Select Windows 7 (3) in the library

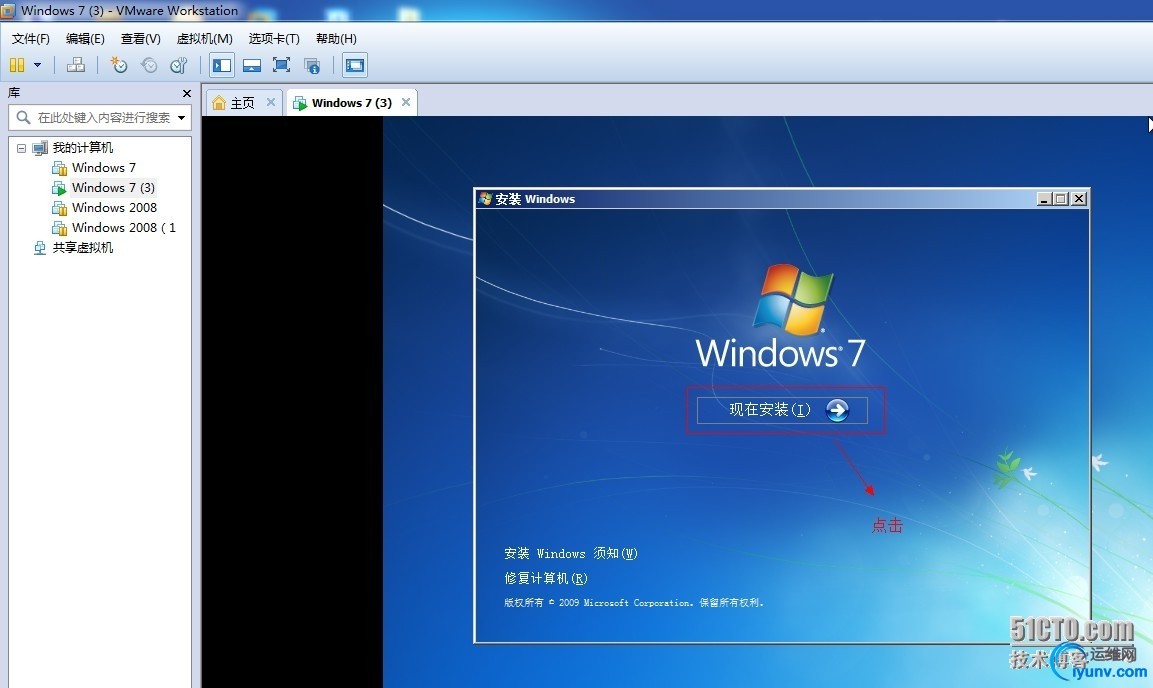pyautogui.click(x=113, y=187)
